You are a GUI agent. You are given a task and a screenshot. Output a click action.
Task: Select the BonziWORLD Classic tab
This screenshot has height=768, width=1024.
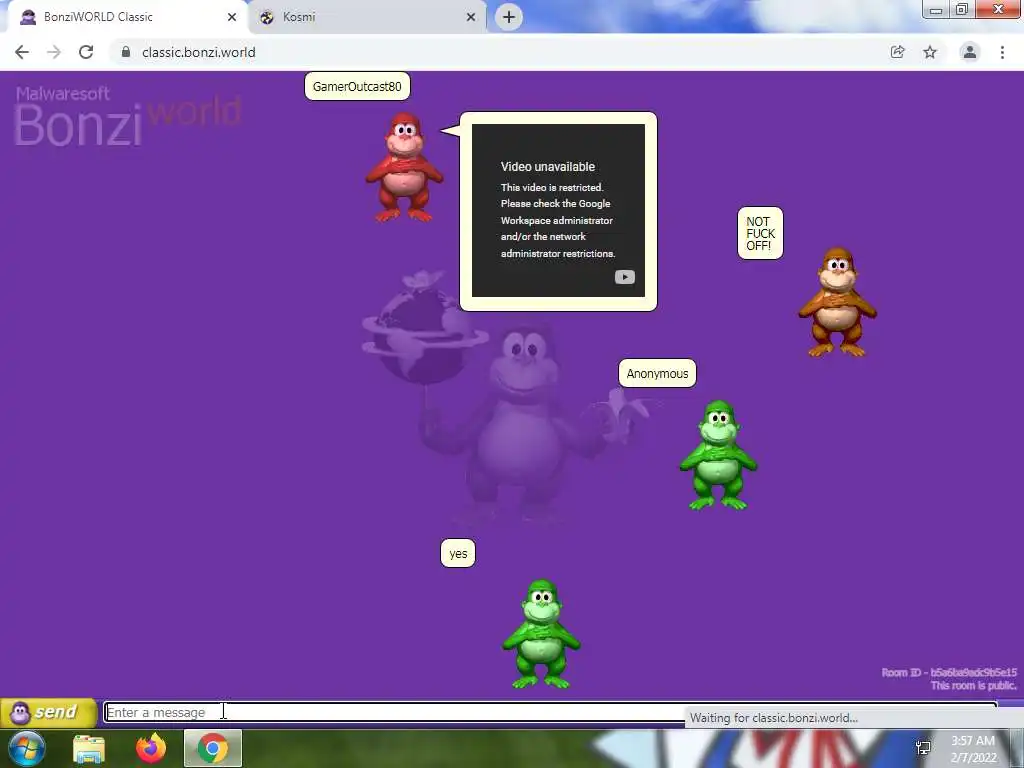(x=127, y=17)
